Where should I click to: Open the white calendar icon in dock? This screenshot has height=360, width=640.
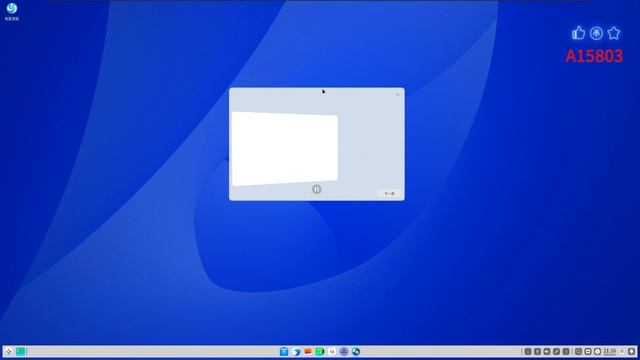[x=332, y=351]
